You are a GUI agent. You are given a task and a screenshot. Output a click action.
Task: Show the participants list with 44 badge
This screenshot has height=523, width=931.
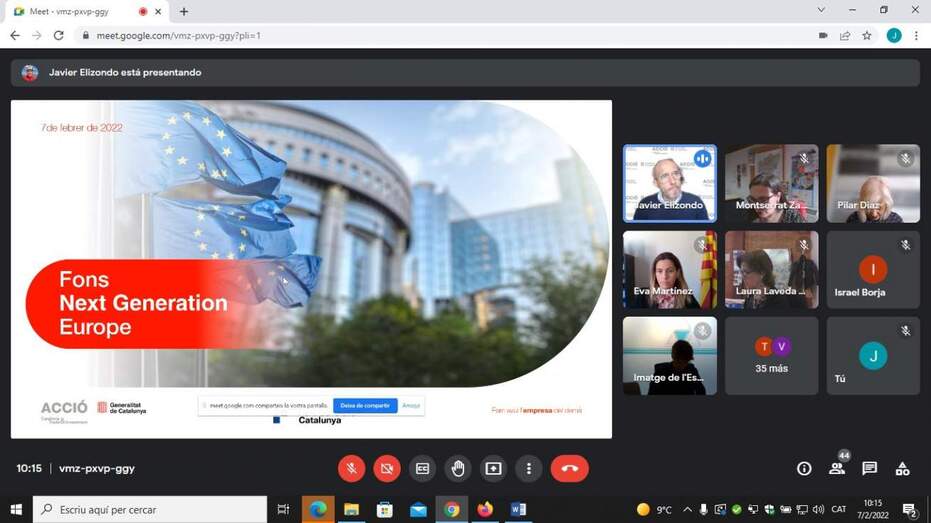[837, 468]
